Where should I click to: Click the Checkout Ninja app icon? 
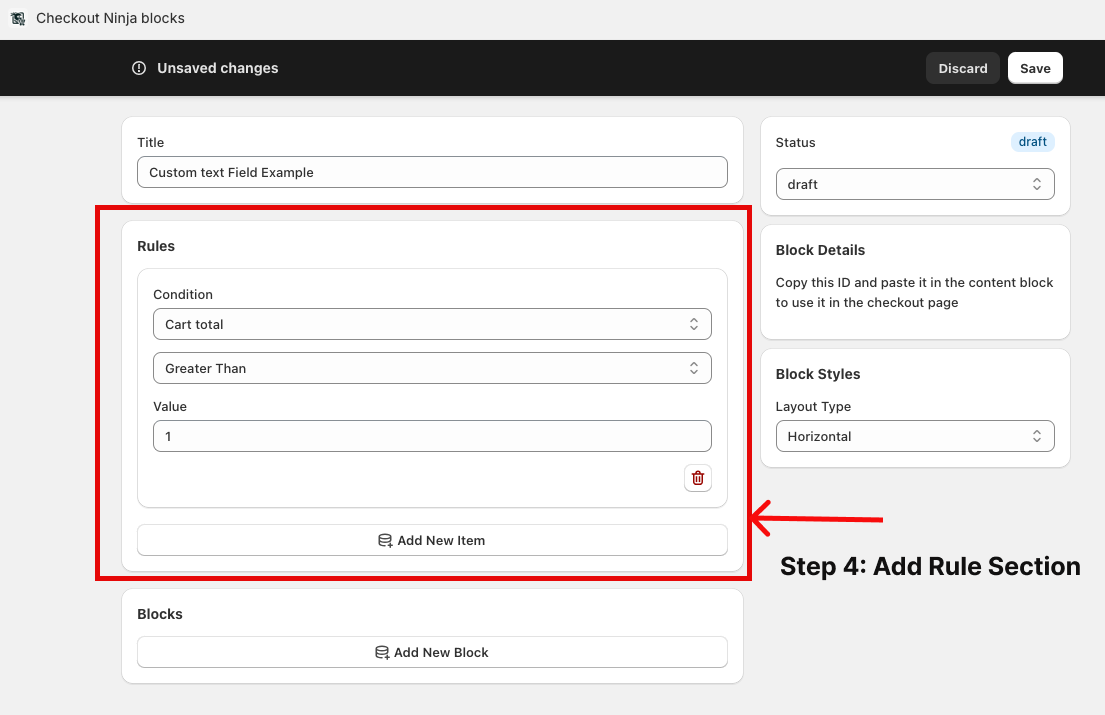pos(17,18)
